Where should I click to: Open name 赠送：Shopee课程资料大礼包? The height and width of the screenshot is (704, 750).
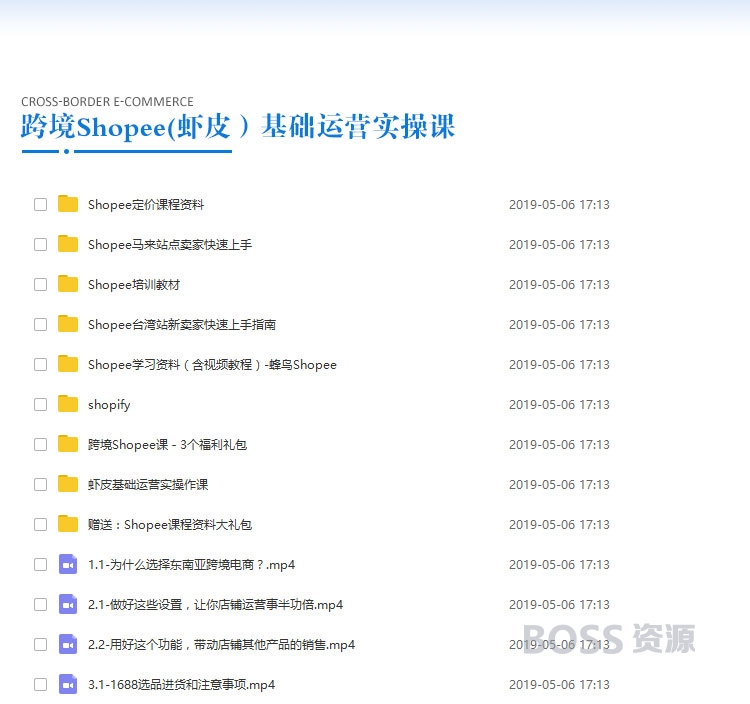[170, 525]
